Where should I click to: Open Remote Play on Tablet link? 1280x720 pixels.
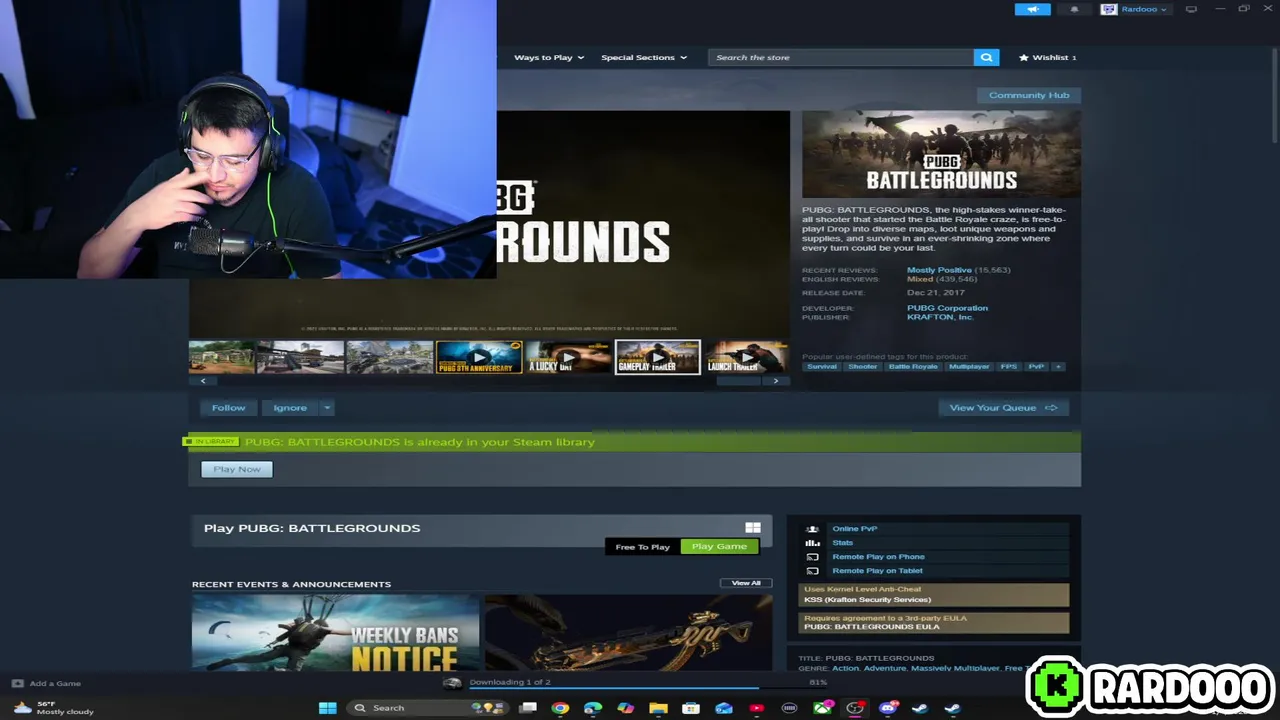pyautogui.click(x=877, y=571)
